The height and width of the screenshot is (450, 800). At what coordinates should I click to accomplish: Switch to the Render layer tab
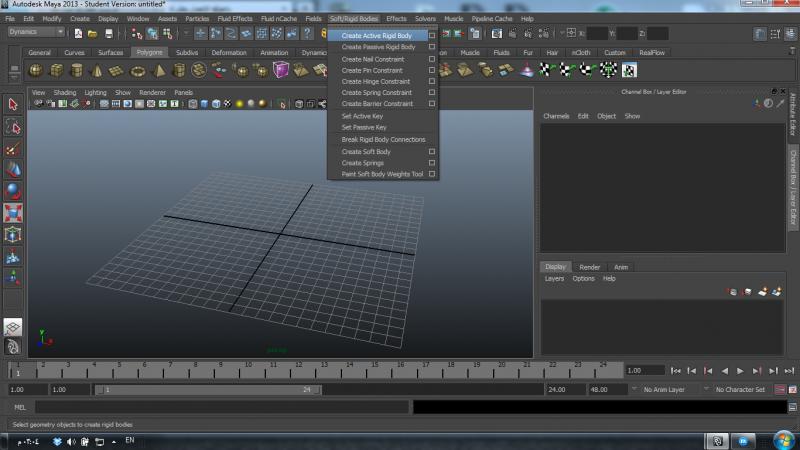(589, 267)
